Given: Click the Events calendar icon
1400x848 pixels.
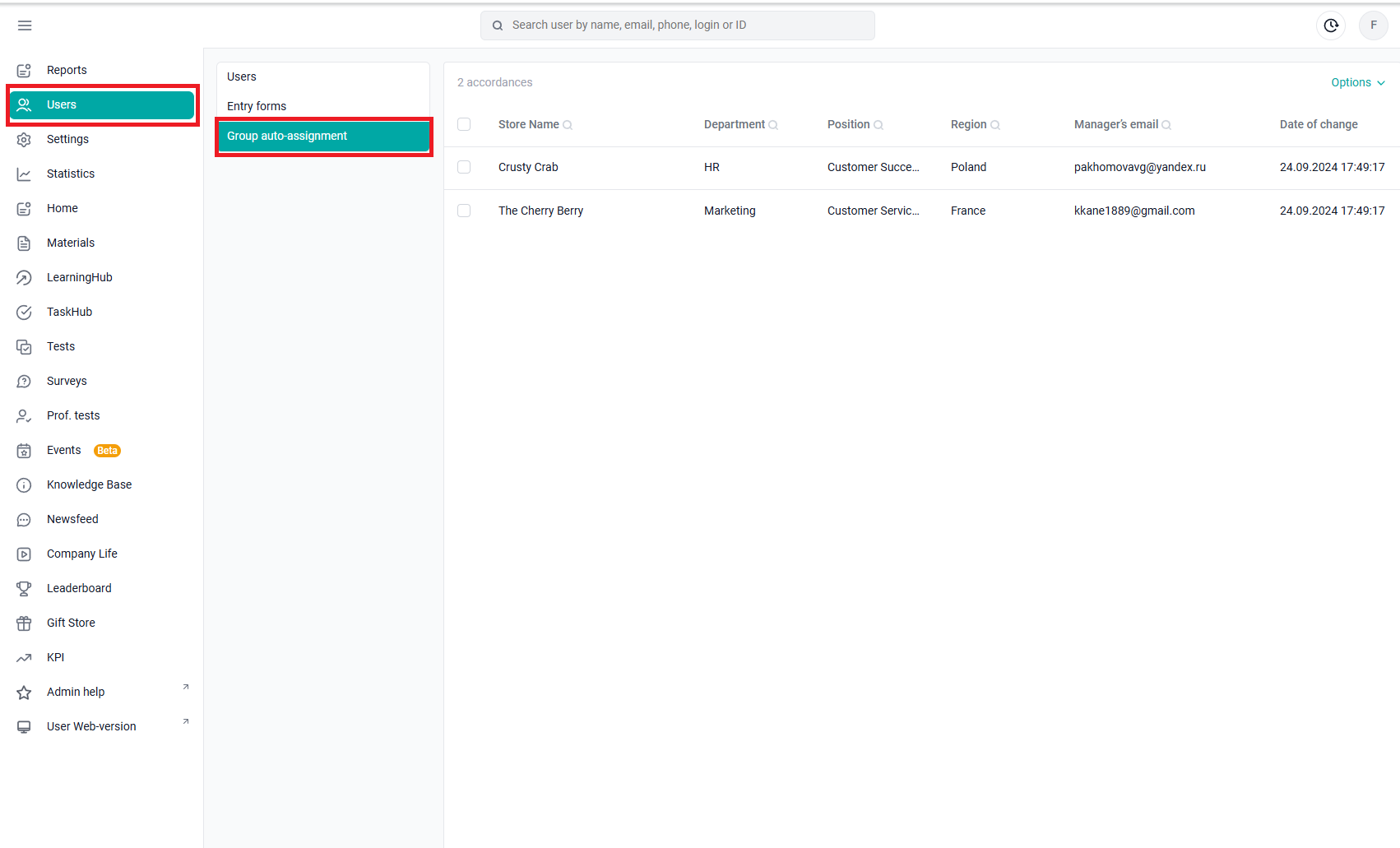Looking at the screenshot, I should click(x=24, y=451).
